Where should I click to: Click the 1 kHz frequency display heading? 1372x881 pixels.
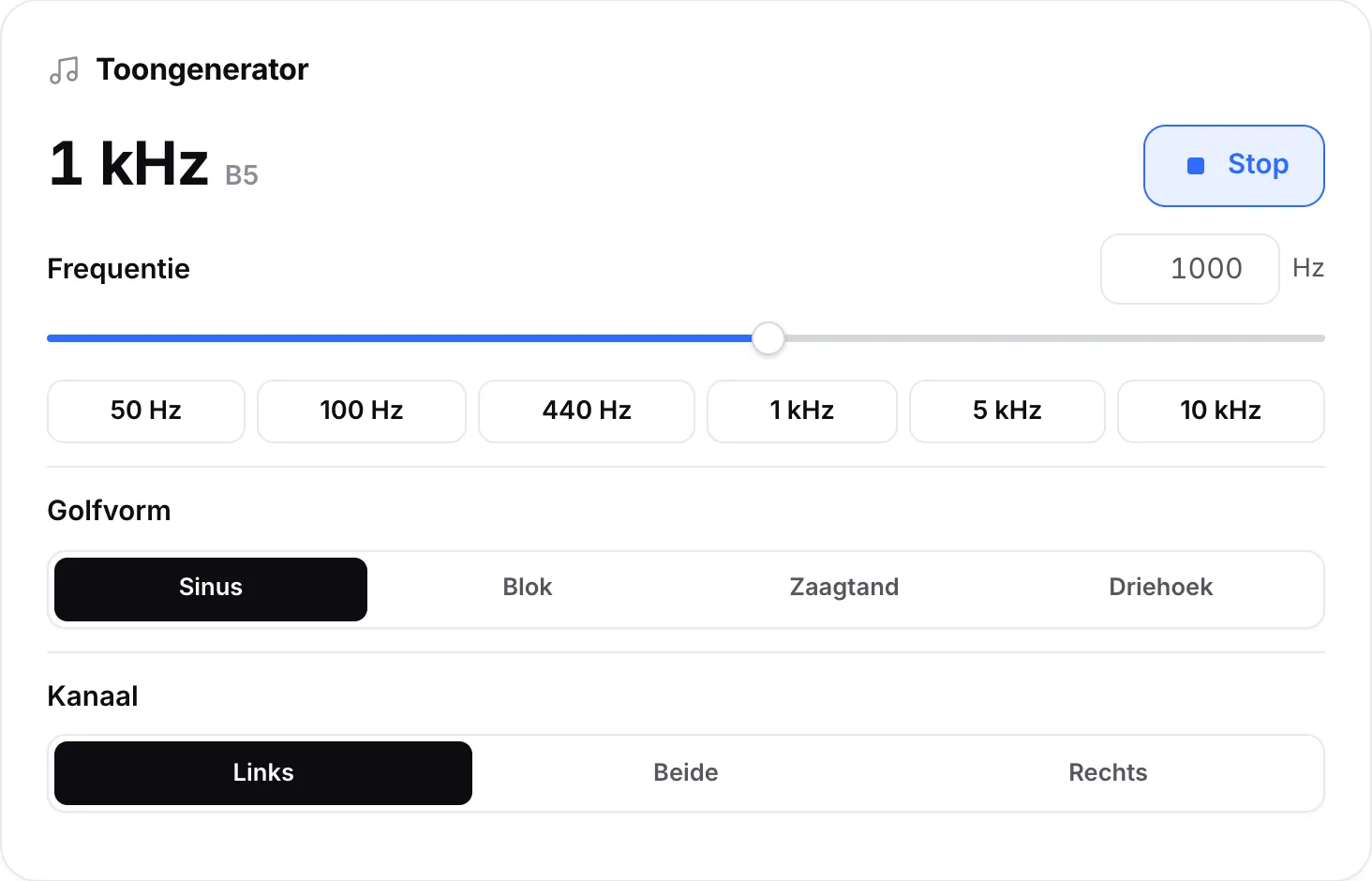(x=128, y=164)
